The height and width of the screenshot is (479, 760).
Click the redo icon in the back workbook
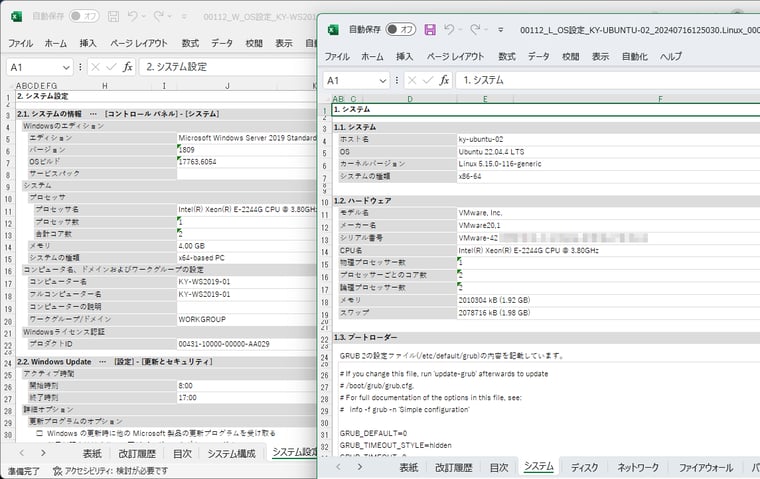pos(158,16)
